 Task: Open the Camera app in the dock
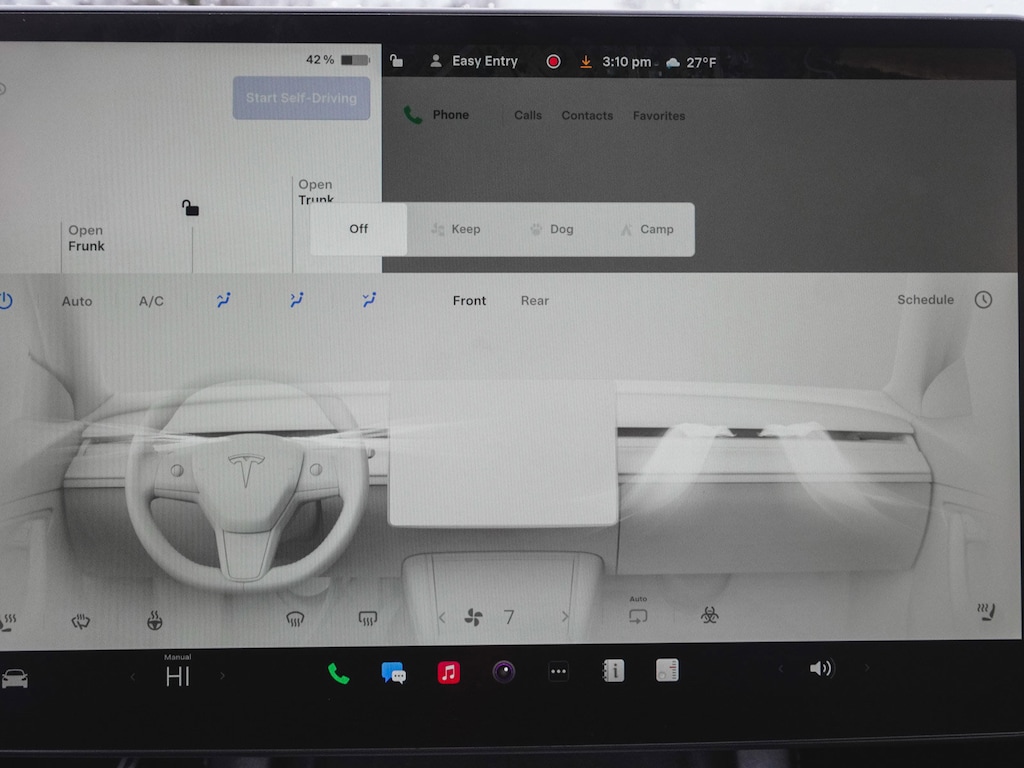pyautogui.click(x=504, y=672)
